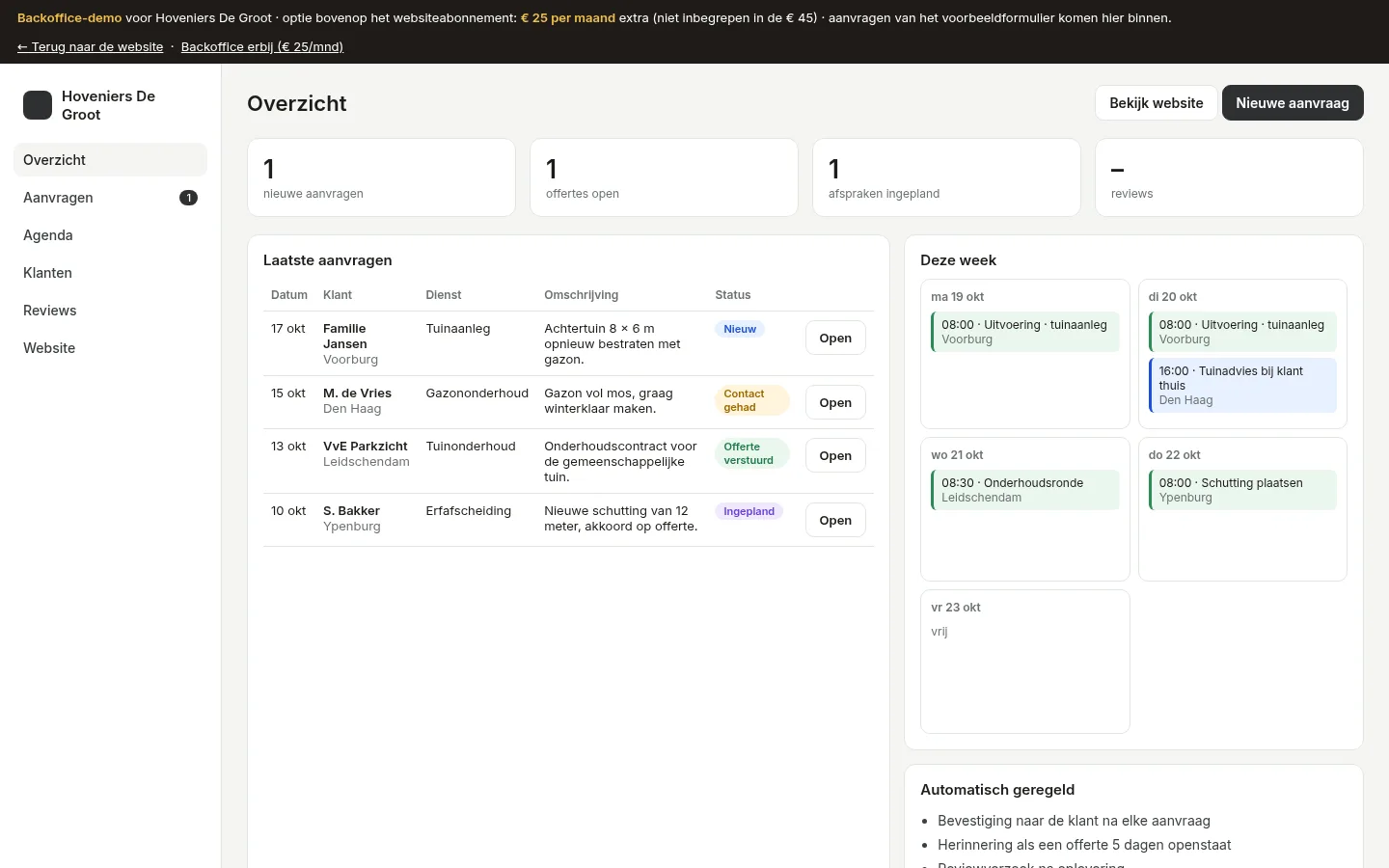
Task: Open the 16:00 Tuinadvies bij klant thuis appointment
Action: [x=1242, y=385]
